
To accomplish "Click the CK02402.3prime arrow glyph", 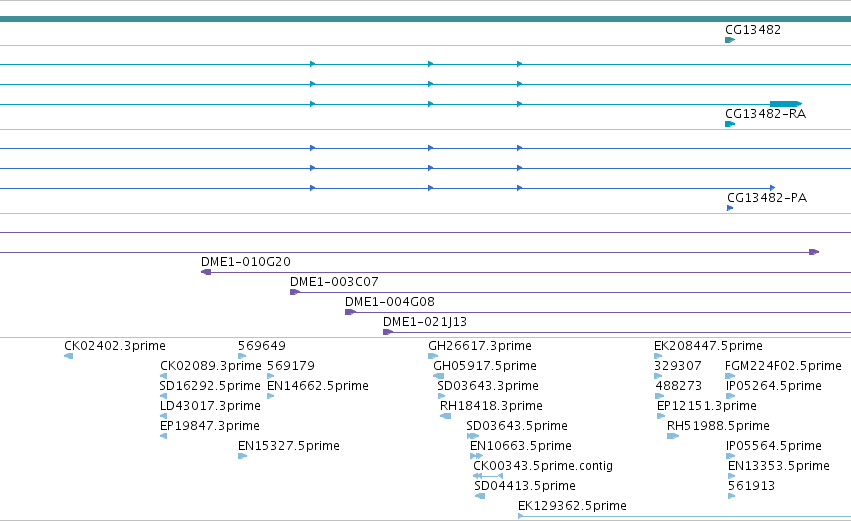I will coord(68,357).
